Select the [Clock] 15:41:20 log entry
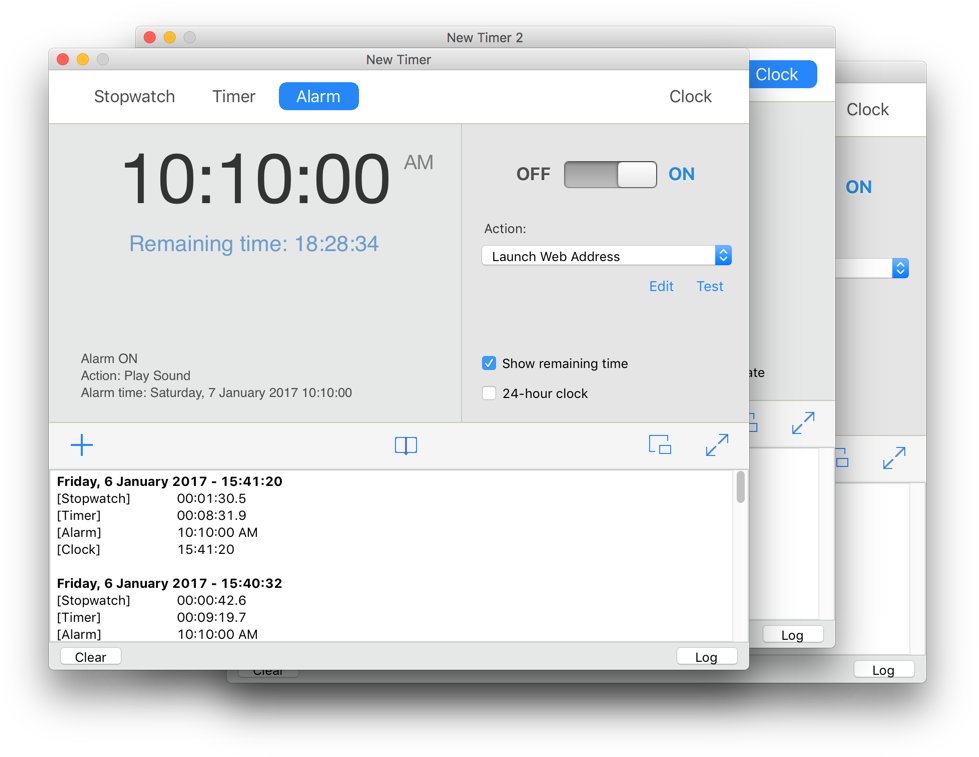Screen dimensions: 979x757 pos(145,550)
